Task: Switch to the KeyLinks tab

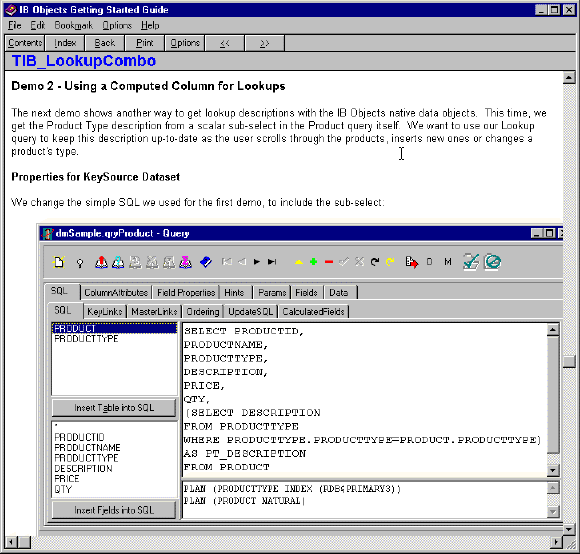Action: tap(105, 312)
